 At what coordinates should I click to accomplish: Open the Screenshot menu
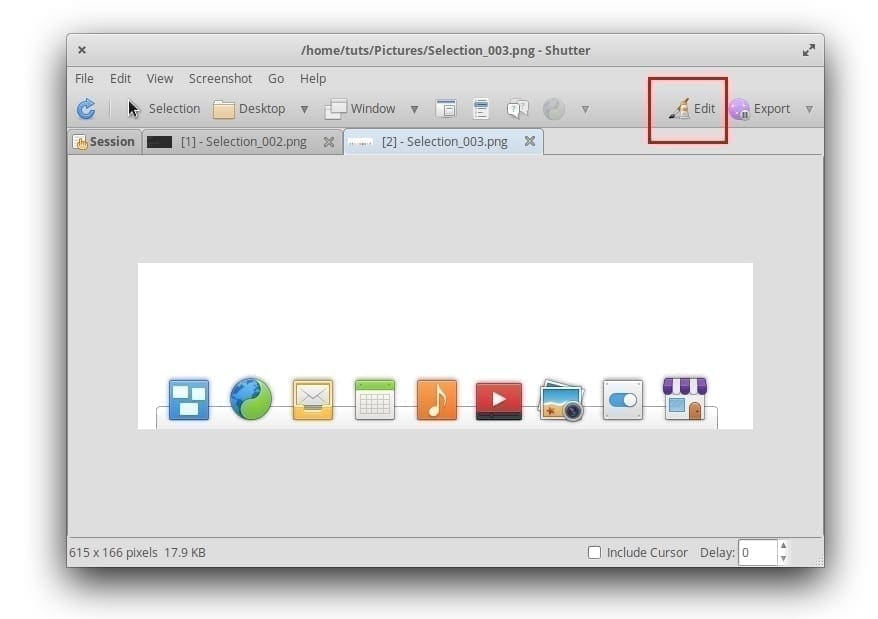coord(220,78)
